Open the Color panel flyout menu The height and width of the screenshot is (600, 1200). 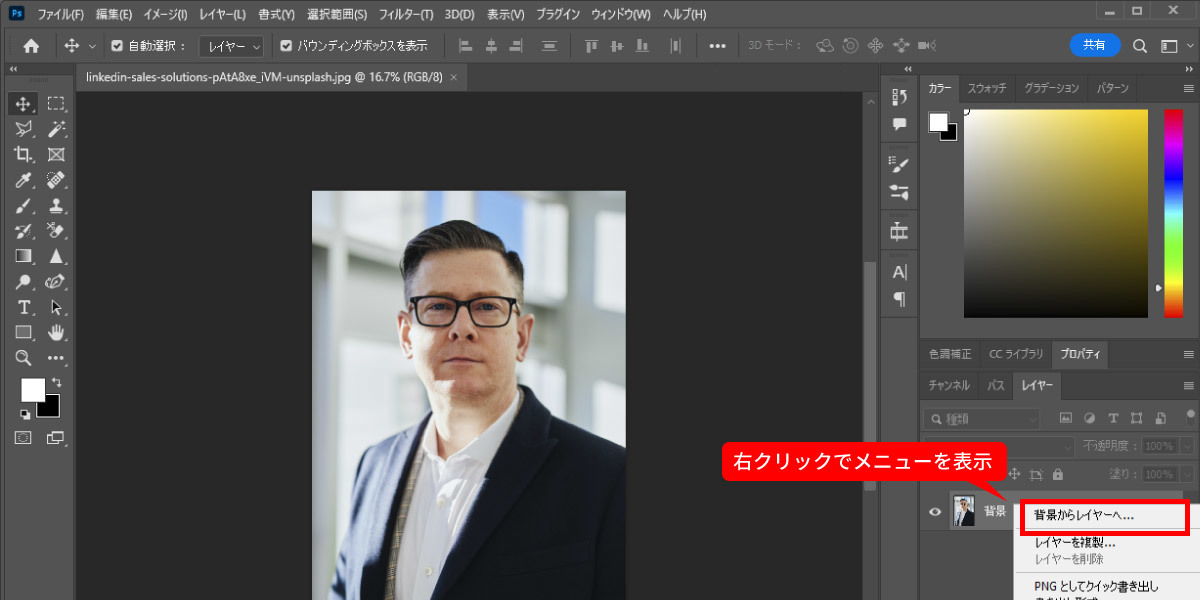(1188, 88)
